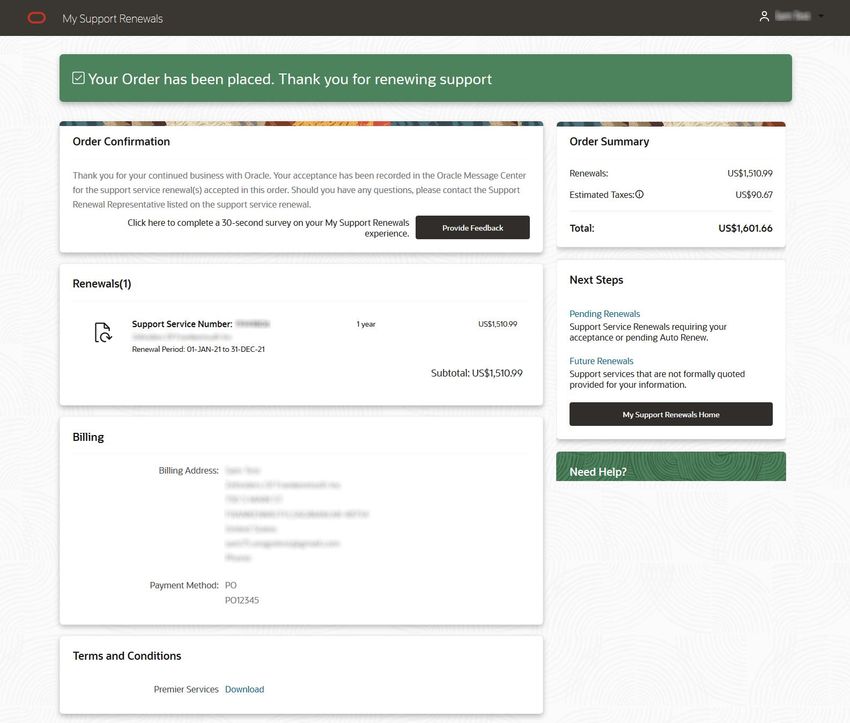Click the blurred user name in header

click(x=793, y=16)
